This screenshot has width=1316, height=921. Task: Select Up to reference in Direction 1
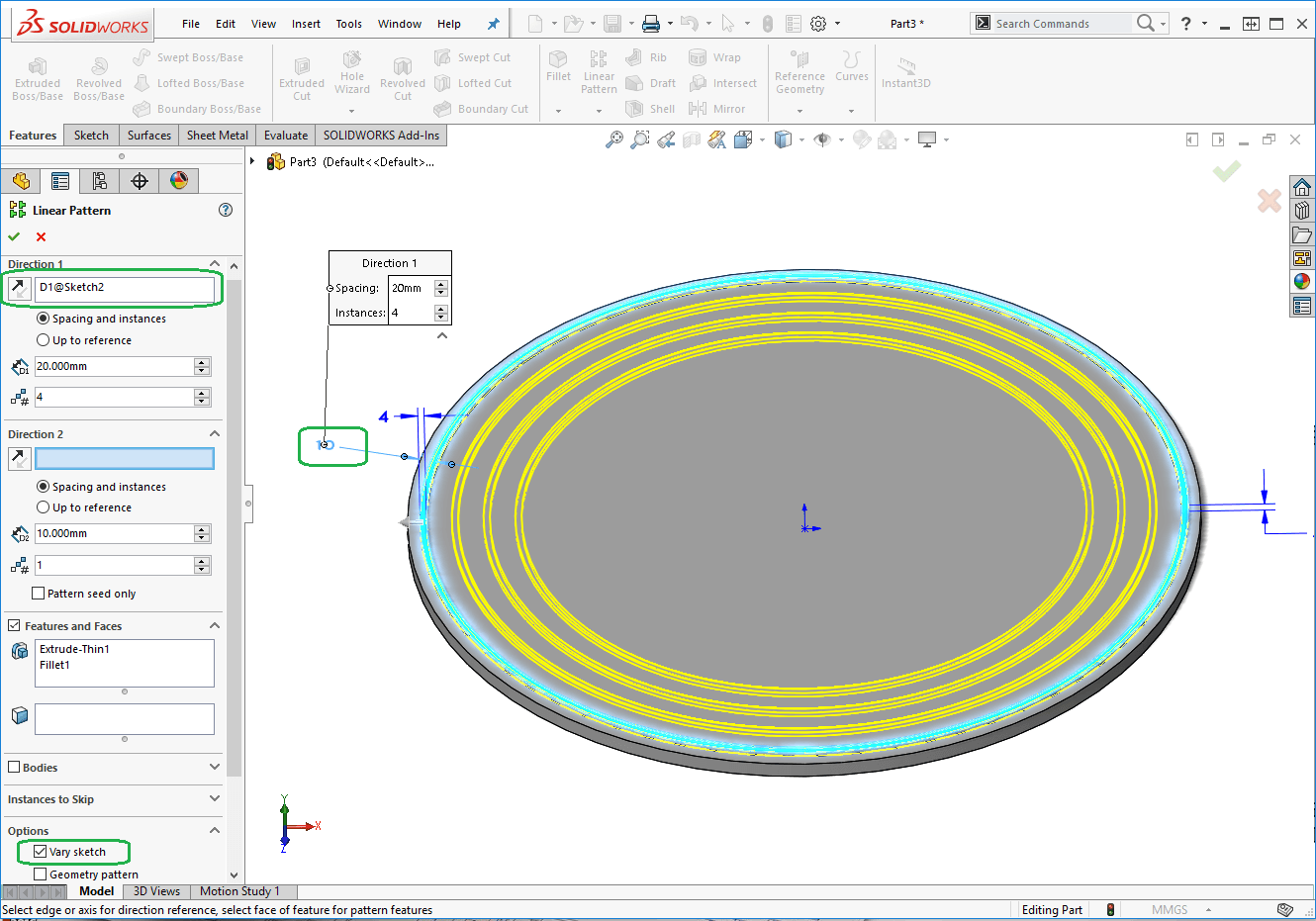44,340
